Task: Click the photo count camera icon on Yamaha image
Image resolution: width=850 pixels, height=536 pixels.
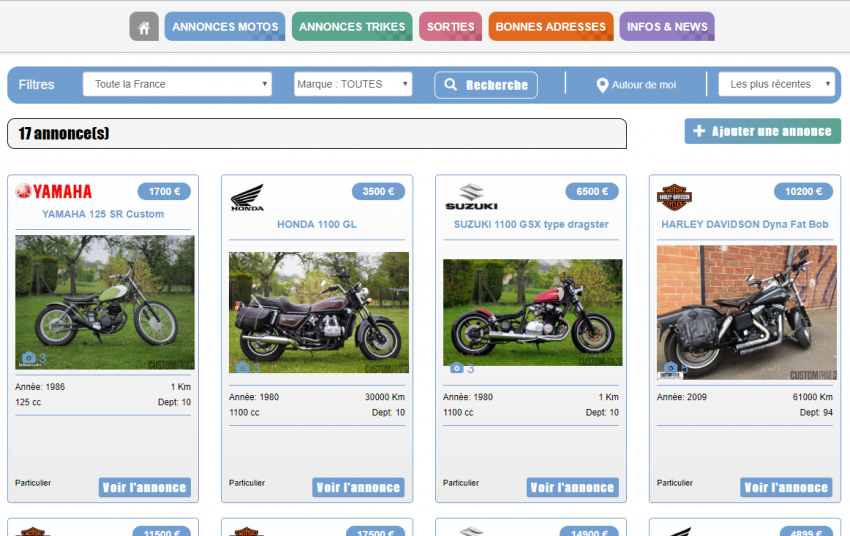Action: pyautogui.click(x=29, y=358)
